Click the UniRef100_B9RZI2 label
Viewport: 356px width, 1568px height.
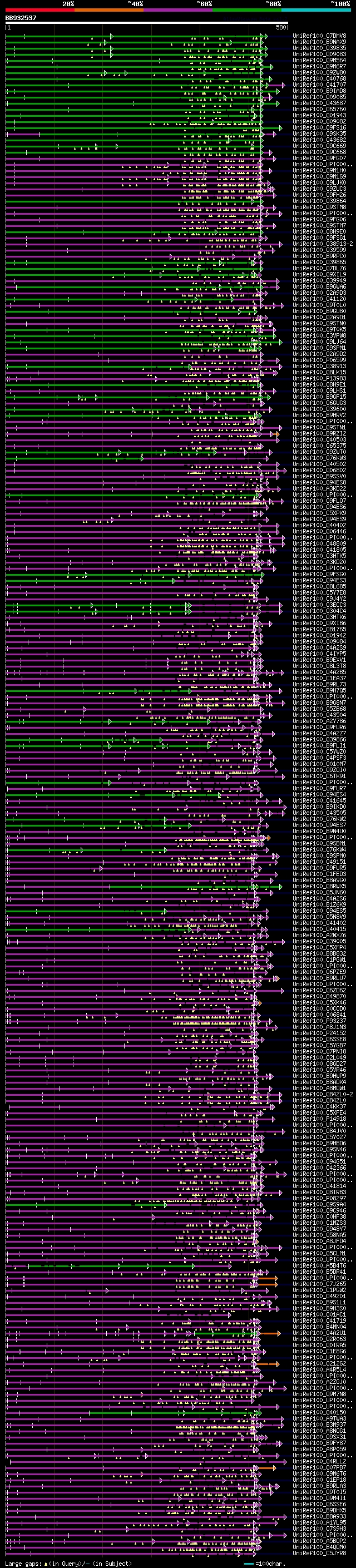point(319,433)
